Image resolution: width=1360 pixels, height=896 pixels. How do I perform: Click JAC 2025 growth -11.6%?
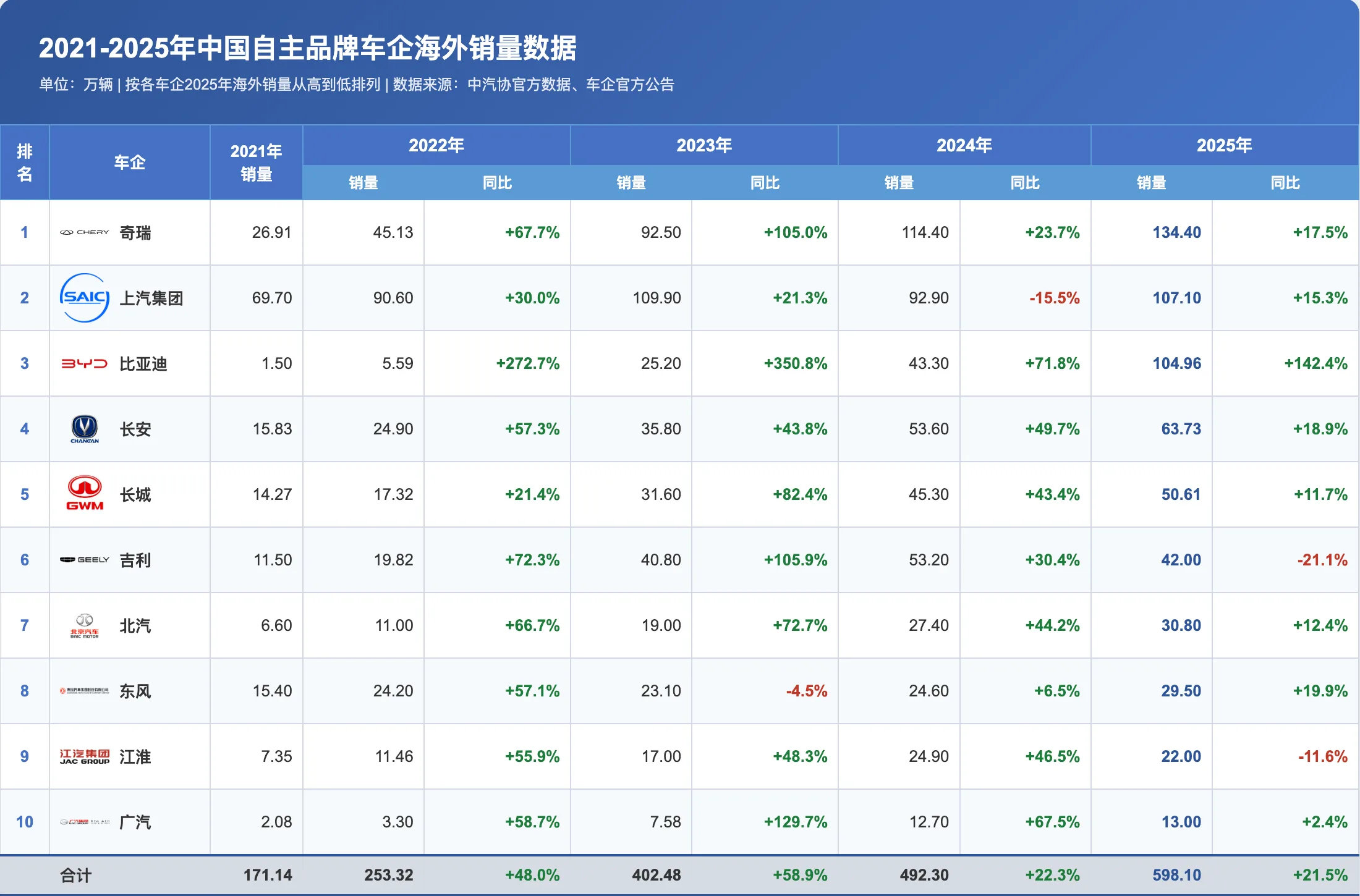[x=1322, y=756]
